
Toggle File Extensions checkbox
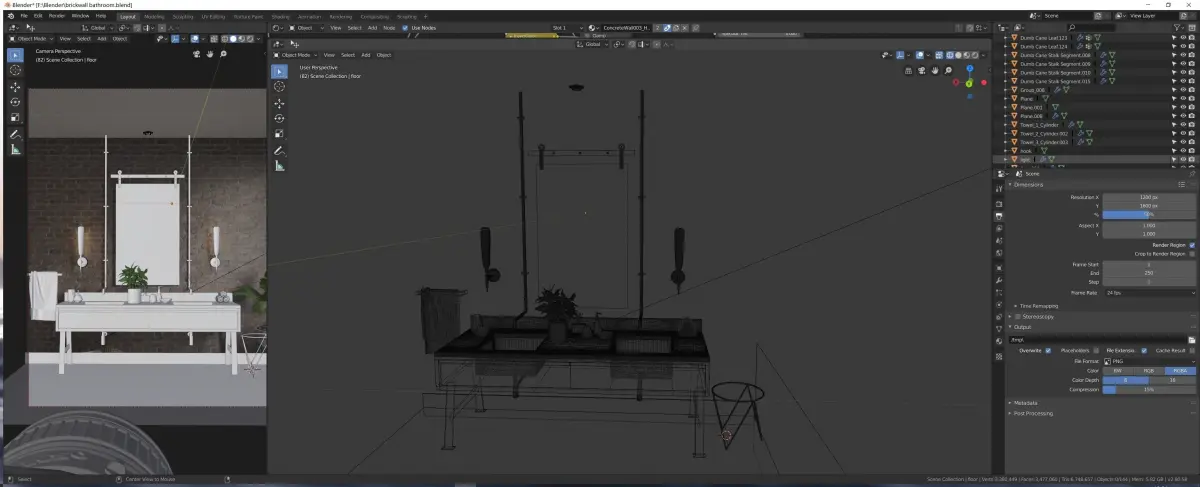(x=1144, y=351)
